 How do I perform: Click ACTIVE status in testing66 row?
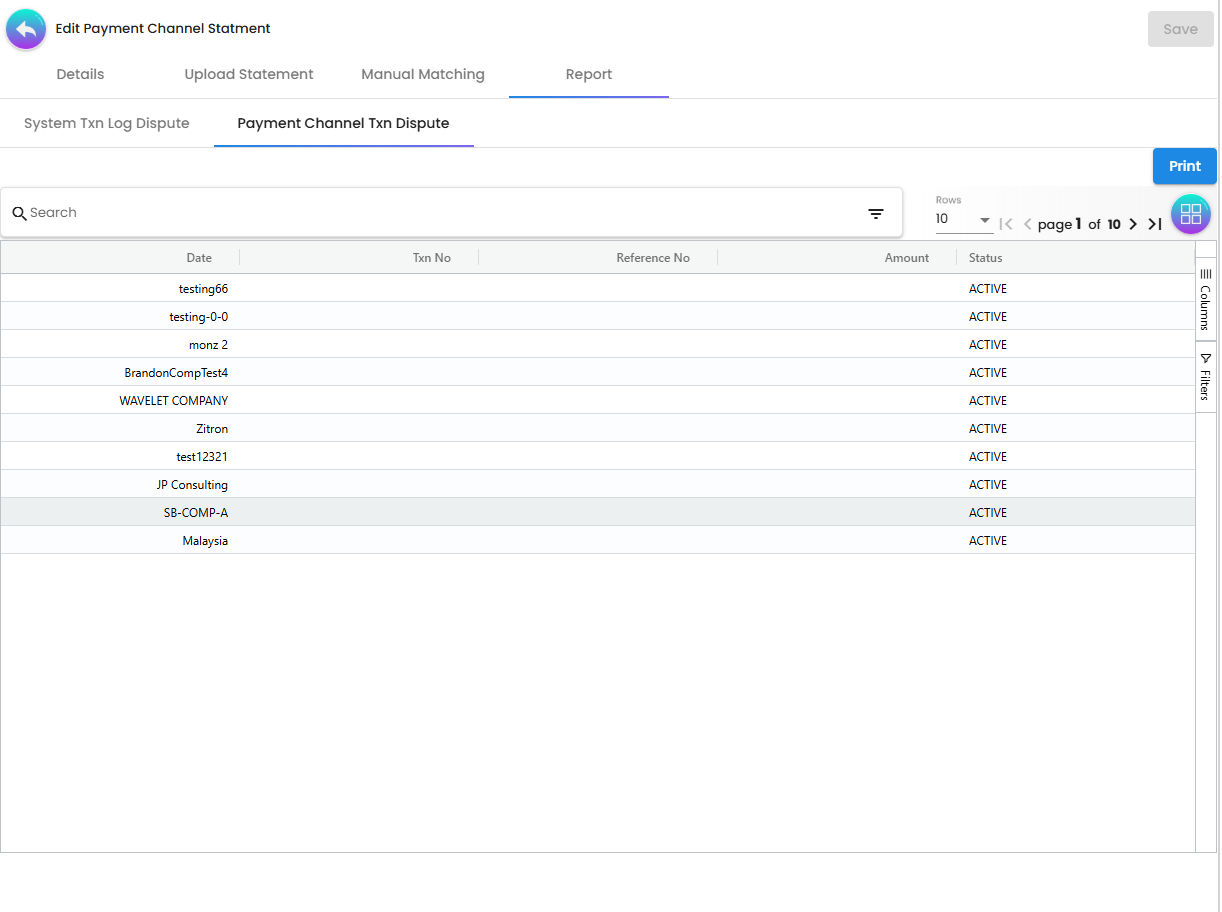point(988,289)
